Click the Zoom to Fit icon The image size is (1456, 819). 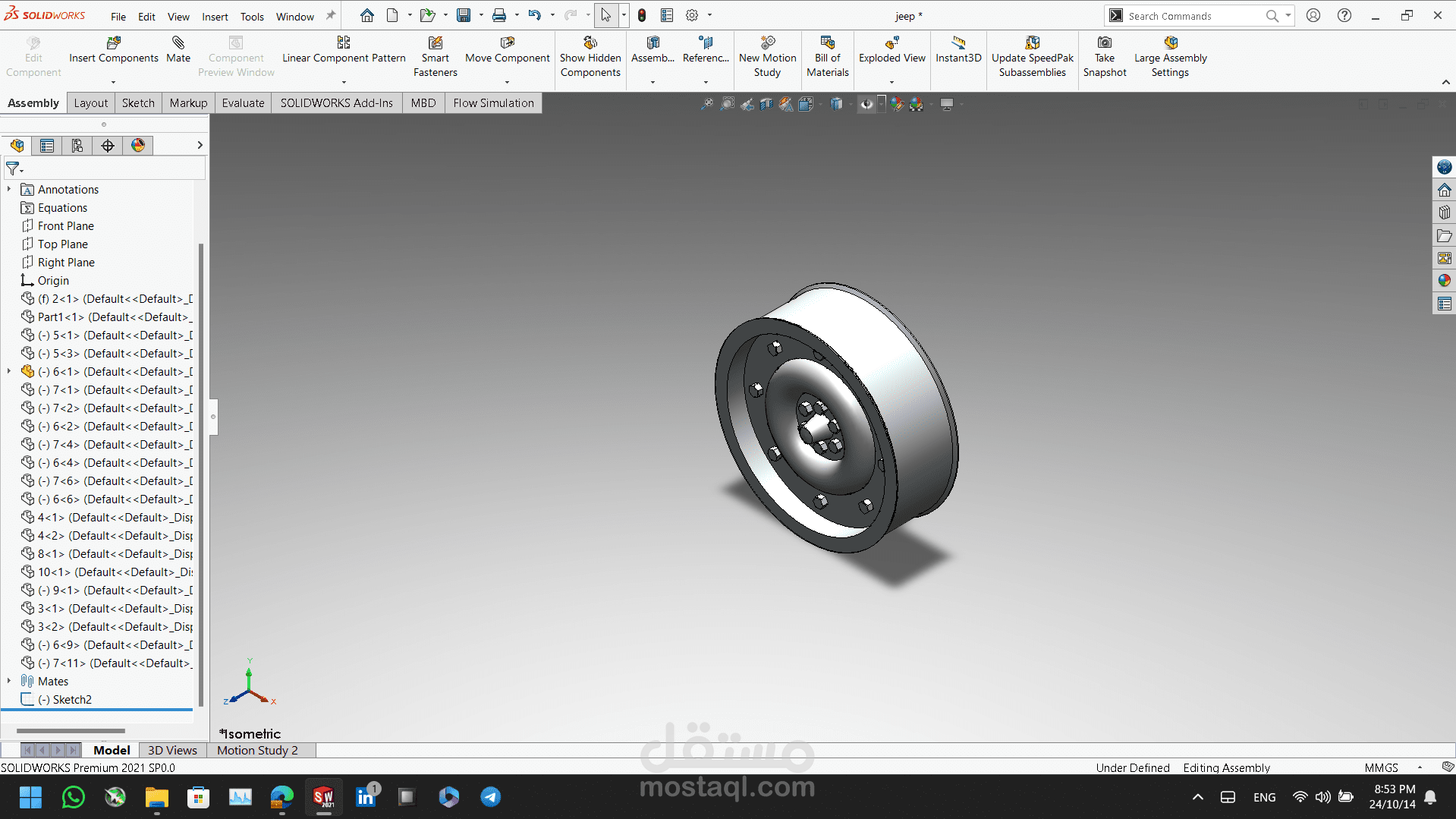point(707,104)
